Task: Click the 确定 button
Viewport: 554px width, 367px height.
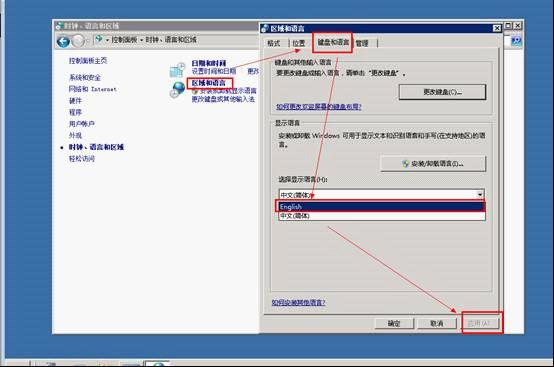Action: click(x=394, y=323)
